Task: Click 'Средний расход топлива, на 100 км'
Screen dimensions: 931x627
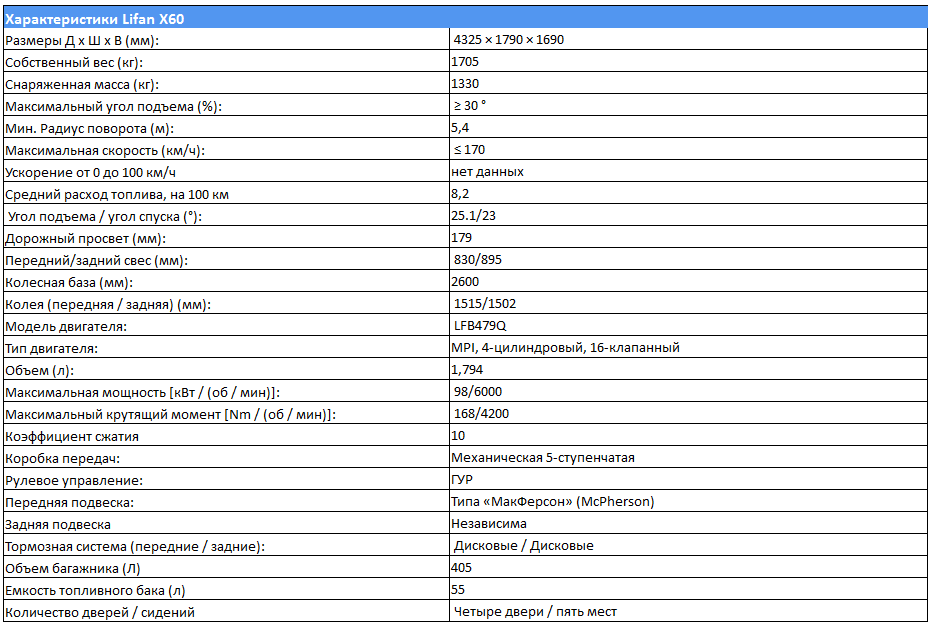Action: click(x=117, y=194)
